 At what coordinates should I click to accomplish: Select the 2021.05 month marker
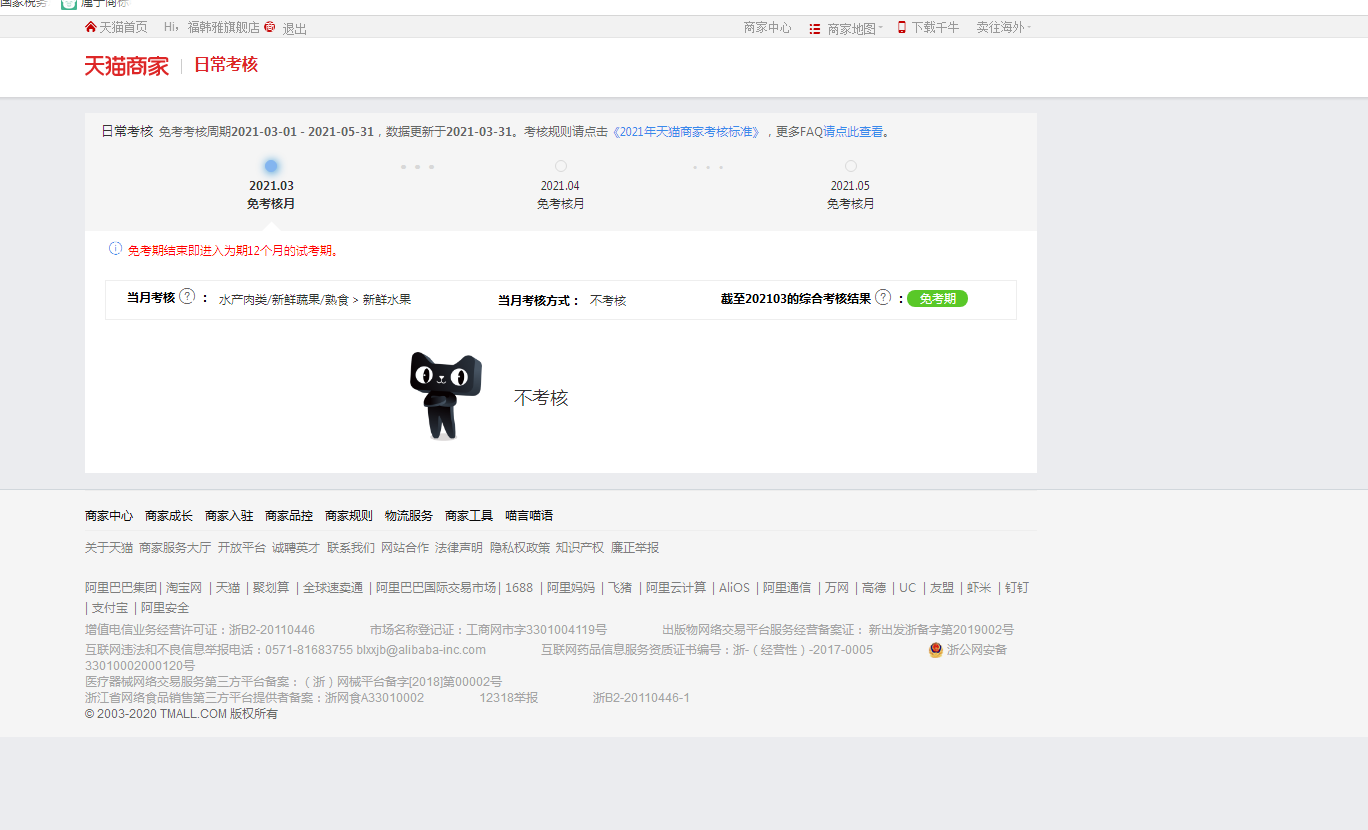(851, 166)
